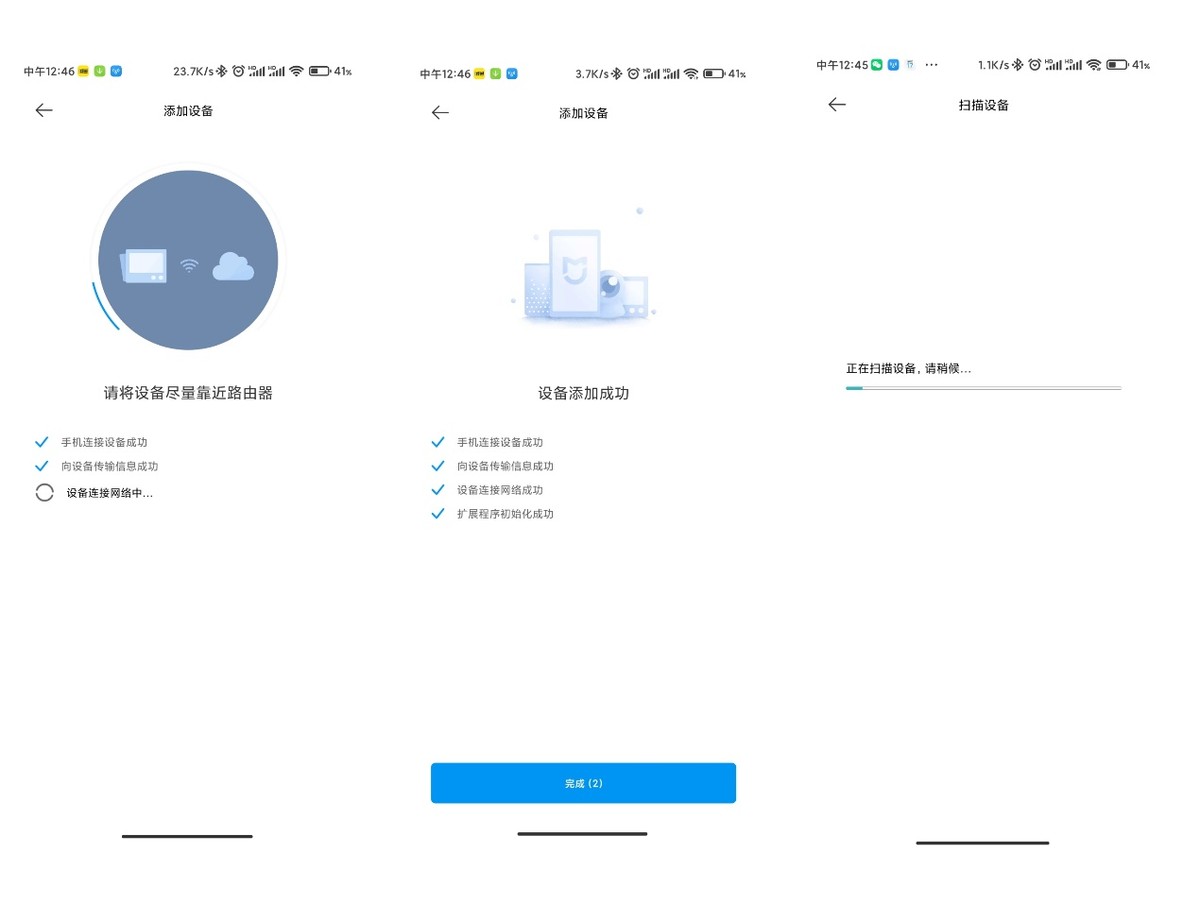The image size is (1200, 900).
Task: Tap the checkmark beside 设备连接网络成功
Action: 438,489
